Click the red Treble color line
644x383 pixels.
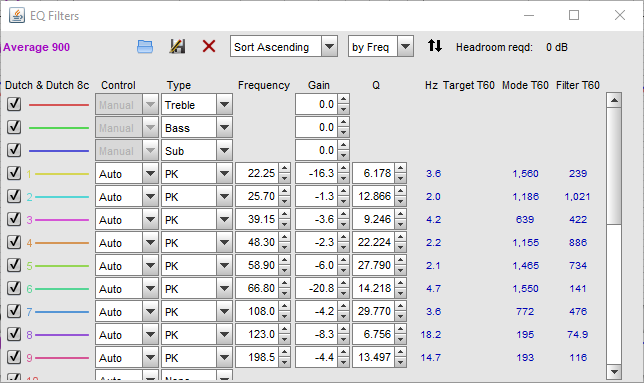(59, 105)
